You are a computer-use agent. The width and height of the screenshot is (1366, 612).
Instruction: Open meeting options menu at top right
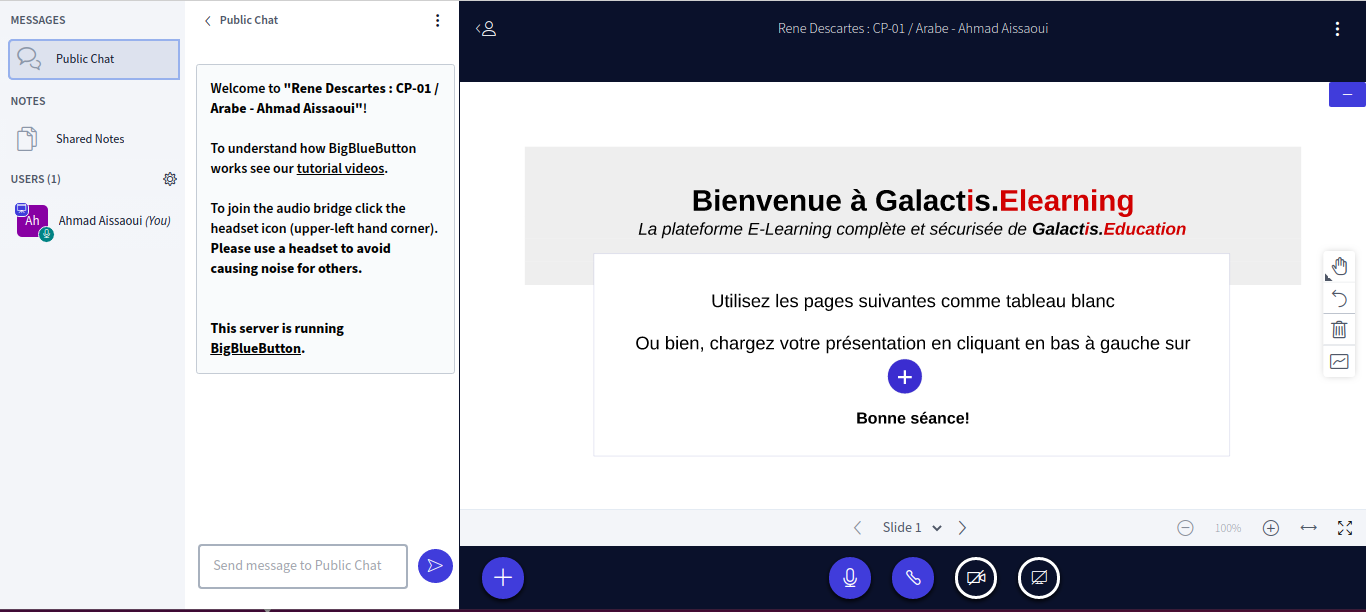(1337, 29)
